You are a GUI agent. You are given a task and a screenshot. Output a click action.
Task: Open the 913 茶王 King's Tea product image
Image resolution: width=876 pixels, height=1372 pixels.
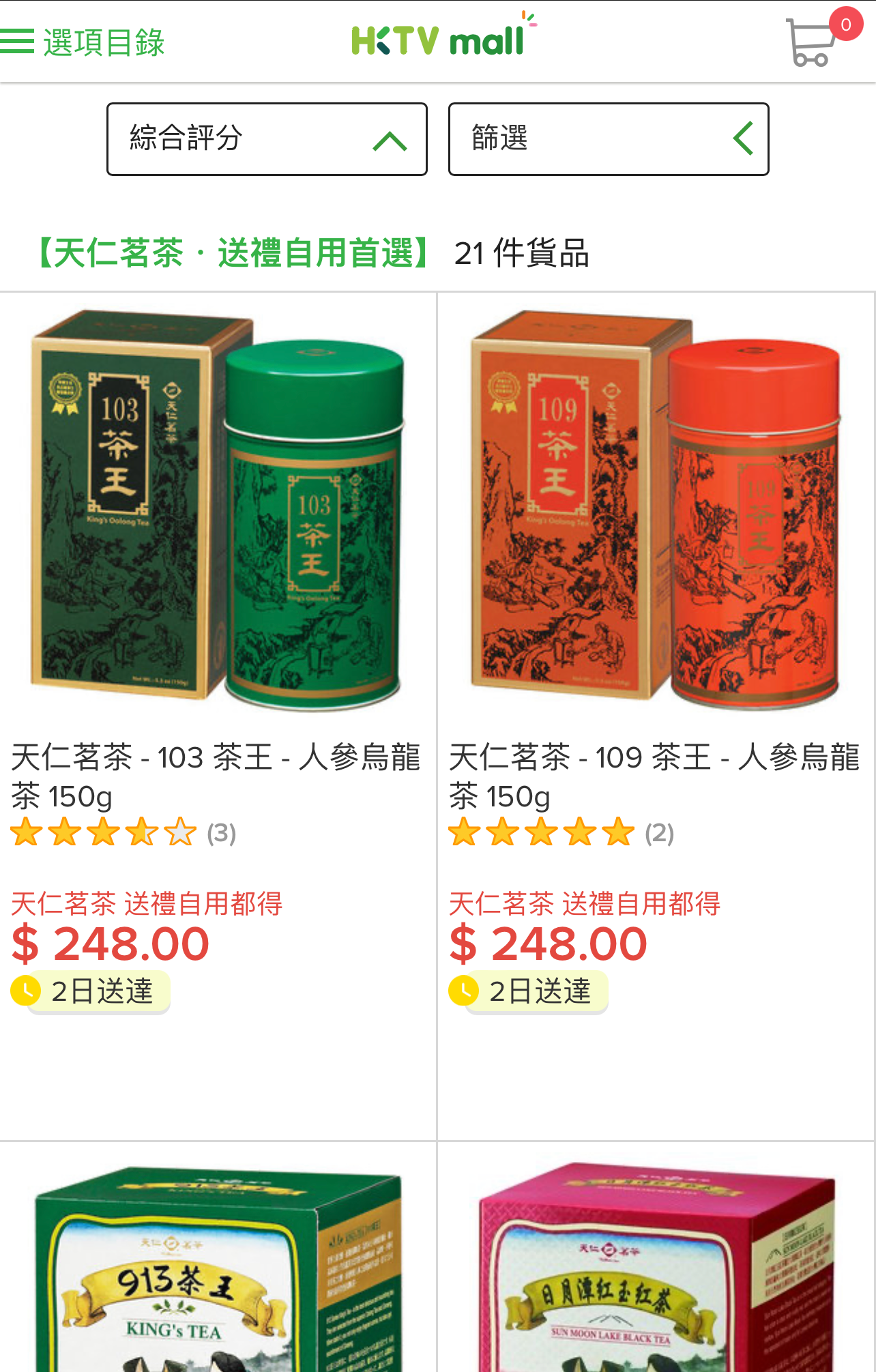[218, 1269]
